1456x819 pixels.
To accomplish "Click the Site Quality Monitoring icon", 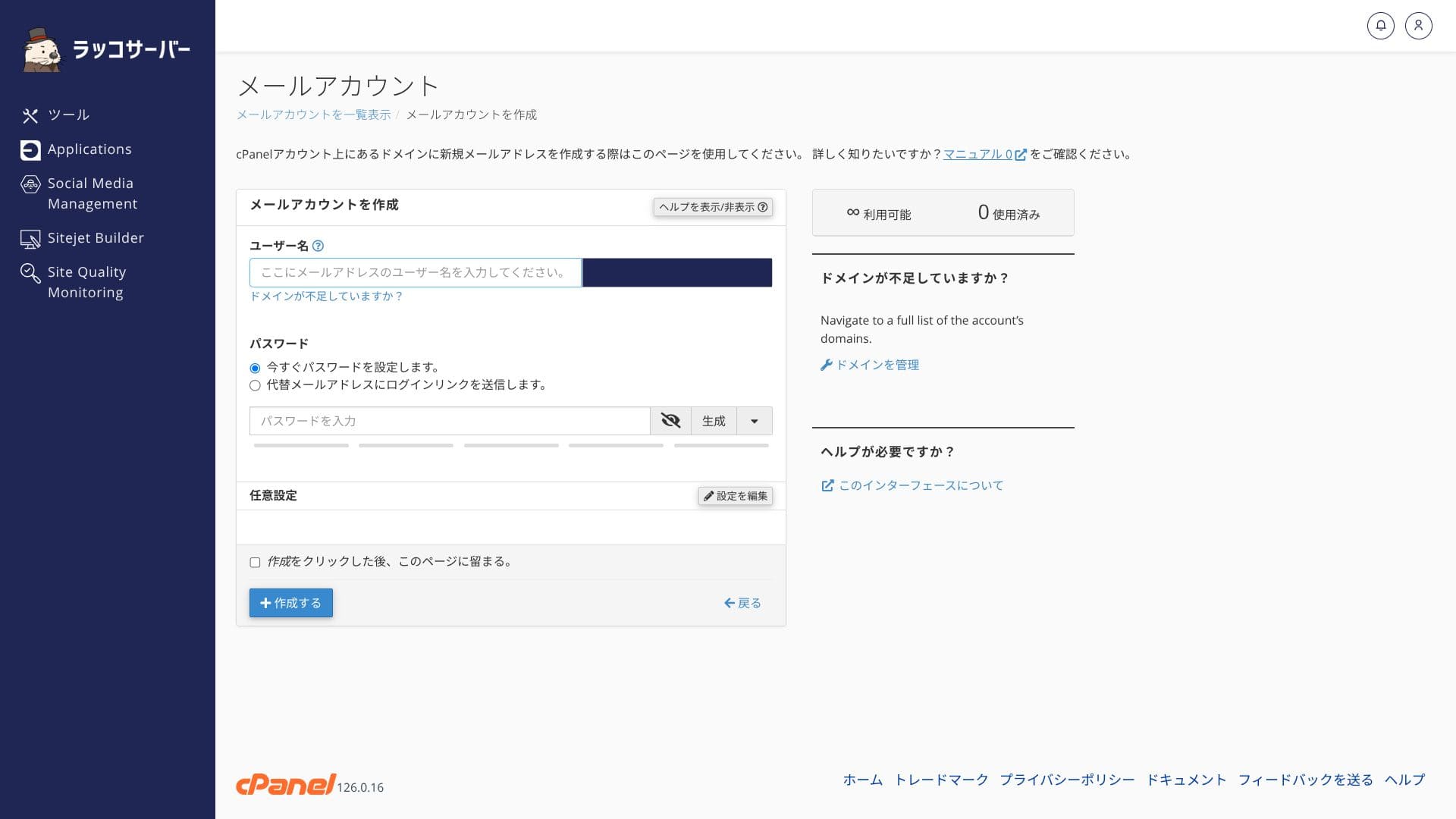I will coord(30,273).
